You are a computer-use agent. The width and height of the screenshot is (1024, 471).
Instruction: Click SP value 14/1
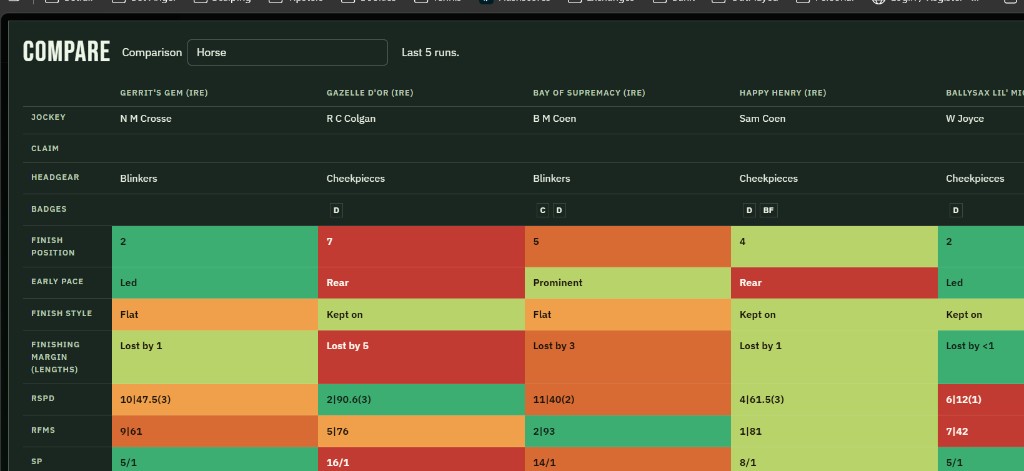point(628,459)
